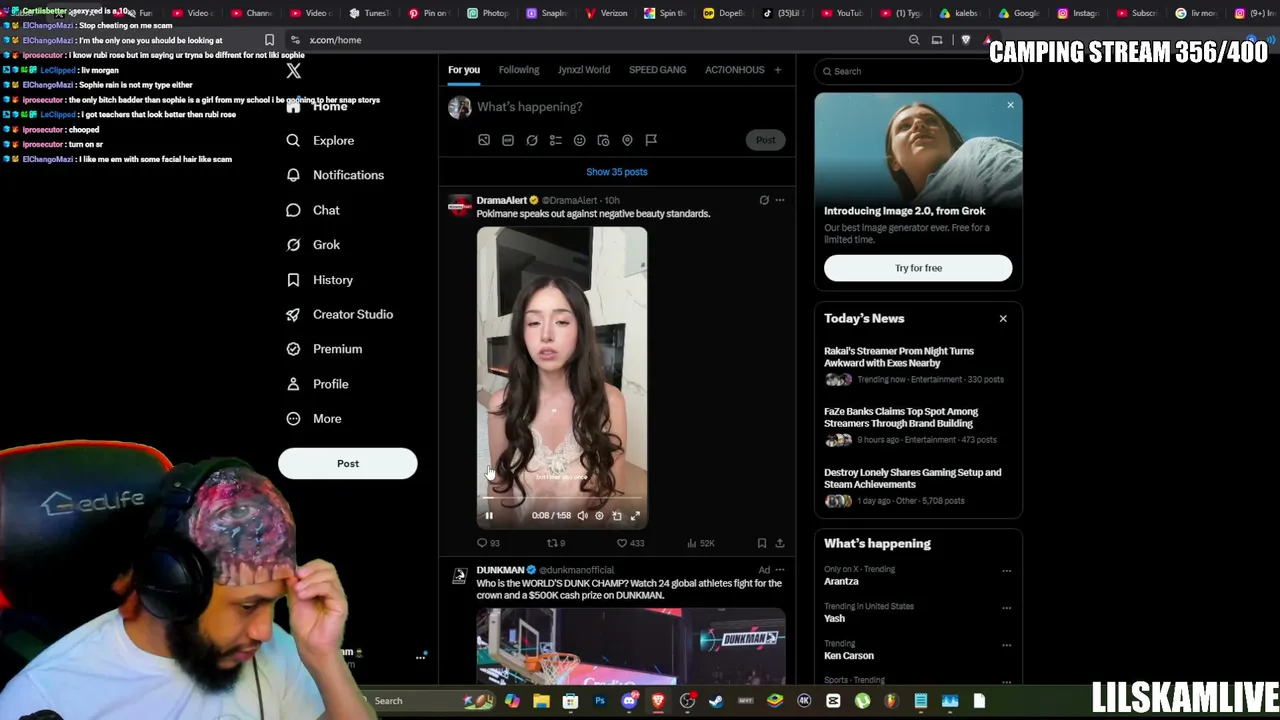Switch to the For you tab
The width and height of the screenshot is (1280, 720).
coord(464,70)
